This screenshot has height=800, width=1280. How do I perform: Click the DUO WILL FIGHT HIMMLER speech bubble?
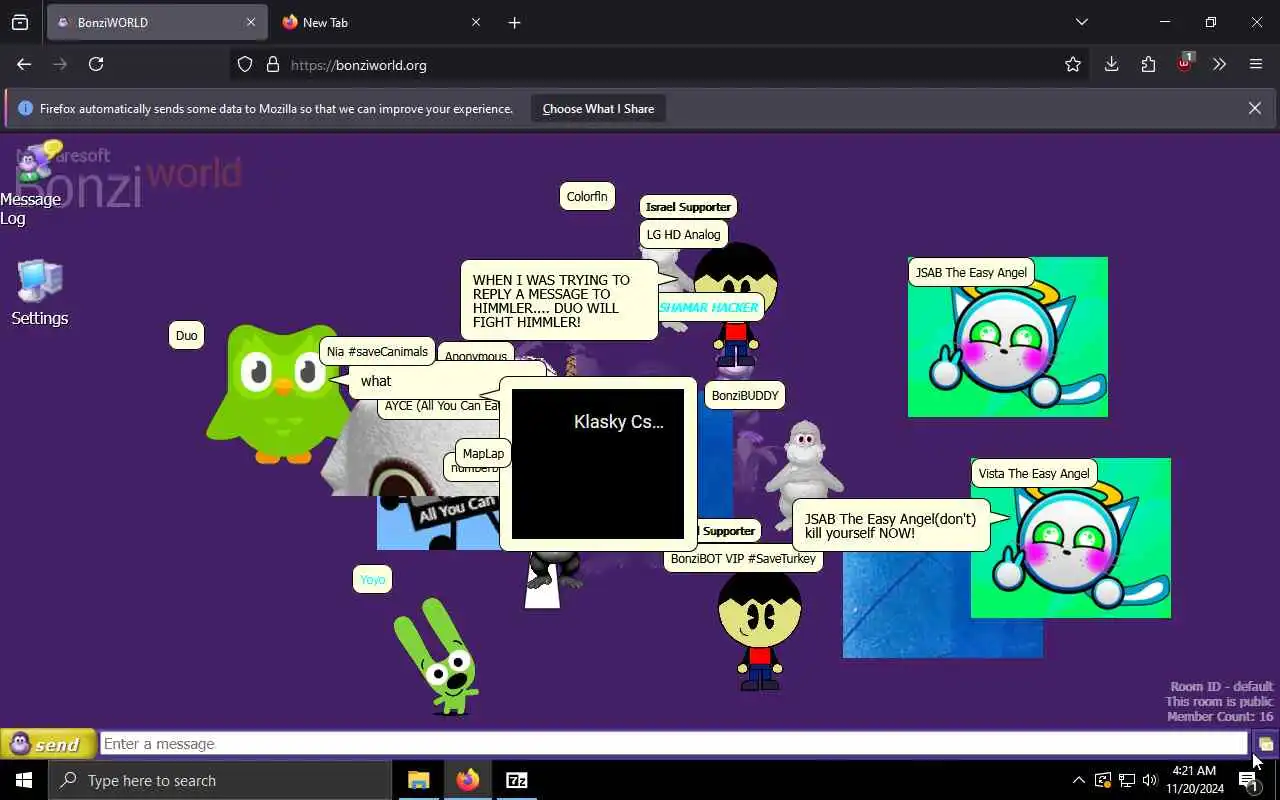click(x=559, y=301)
